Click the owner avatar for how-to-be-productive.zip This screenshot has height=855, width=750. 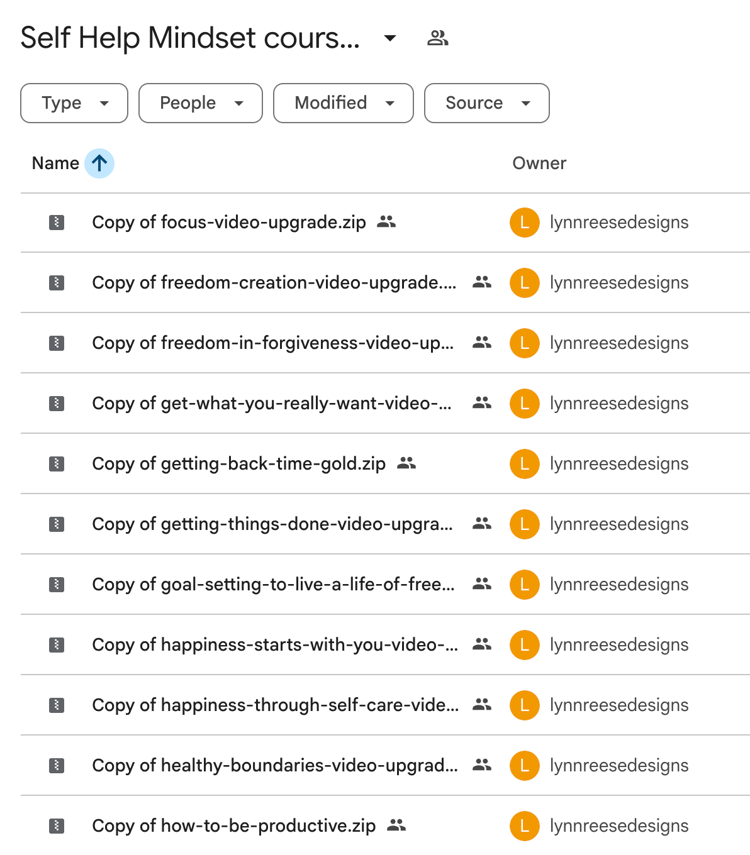tap(524, 826)
